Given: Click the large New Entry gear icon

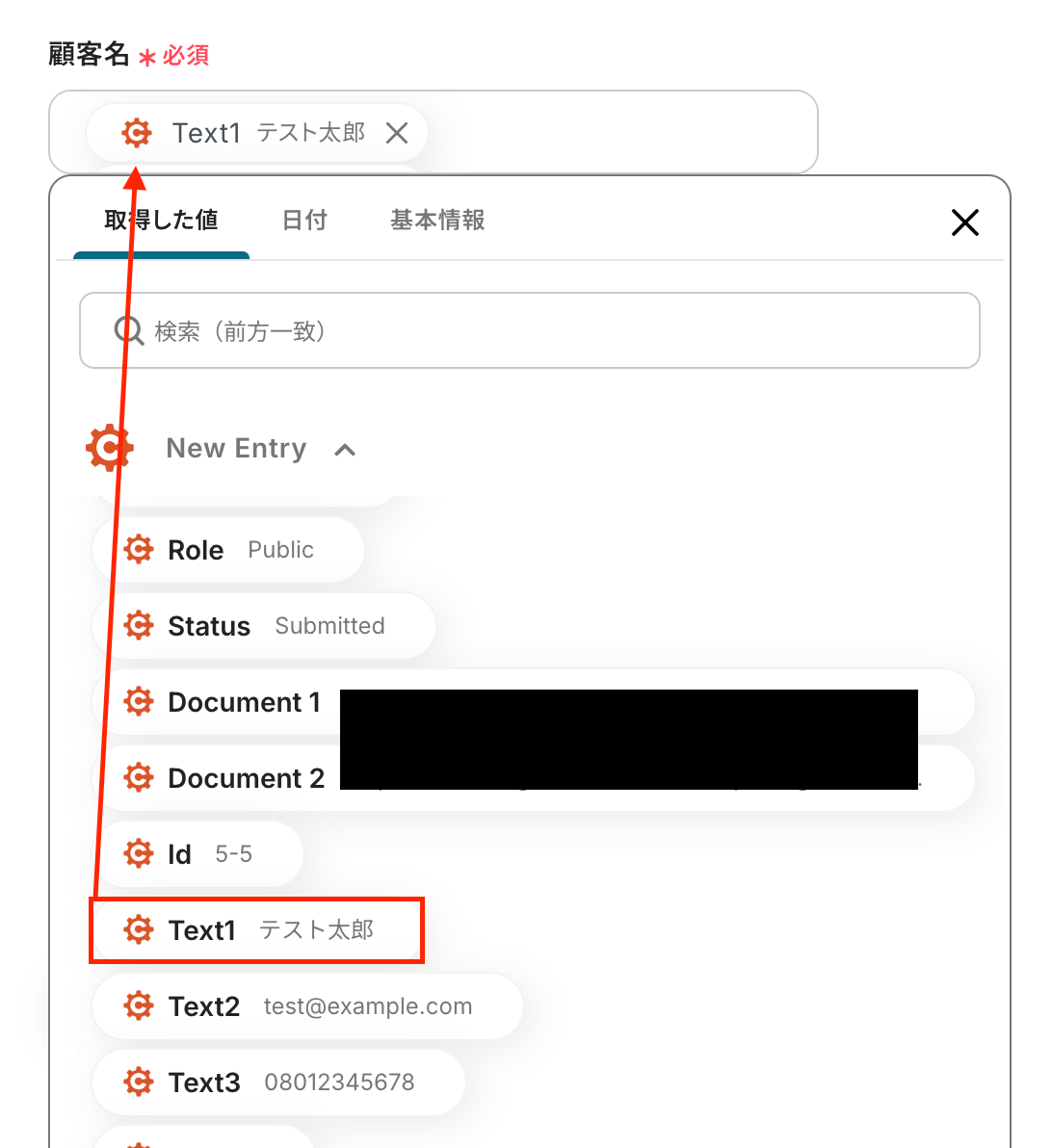Looking at the screenshot, I should [x=110, y=447].
